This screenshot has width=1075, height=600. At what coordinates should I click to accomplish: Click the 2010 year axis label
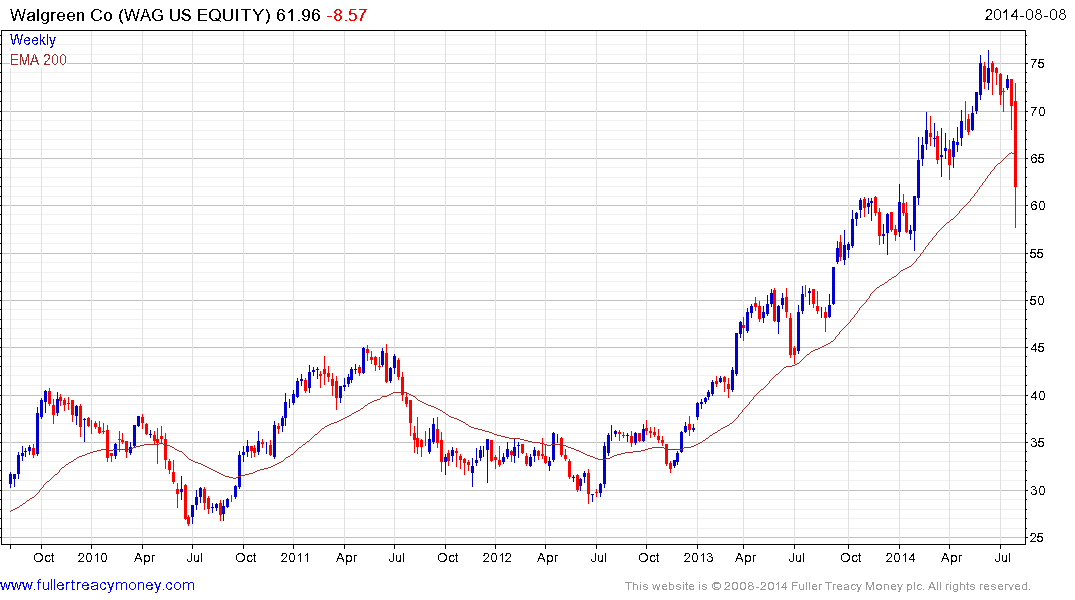coord(93,557)
